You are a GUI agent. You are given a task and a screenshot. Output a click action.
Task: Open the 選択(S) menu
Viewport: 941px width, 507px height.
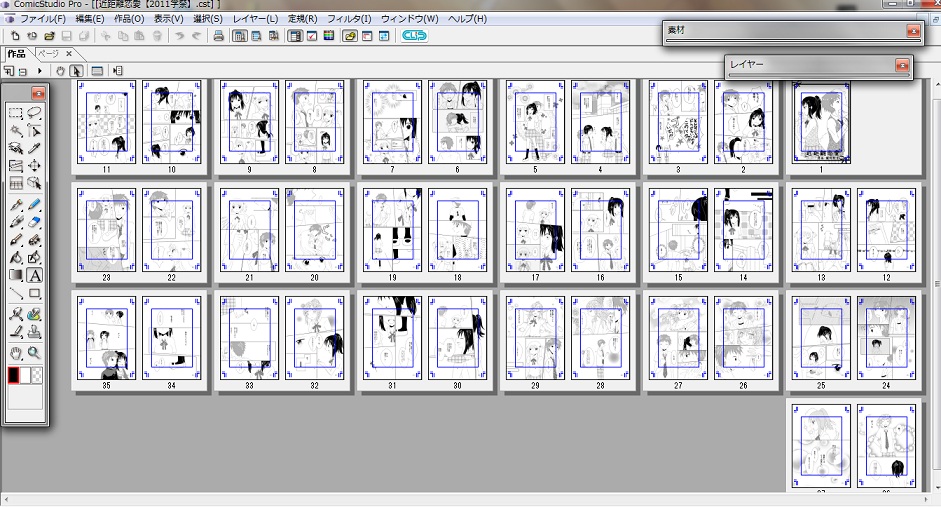pyautogui.click(x=208, y=19)
